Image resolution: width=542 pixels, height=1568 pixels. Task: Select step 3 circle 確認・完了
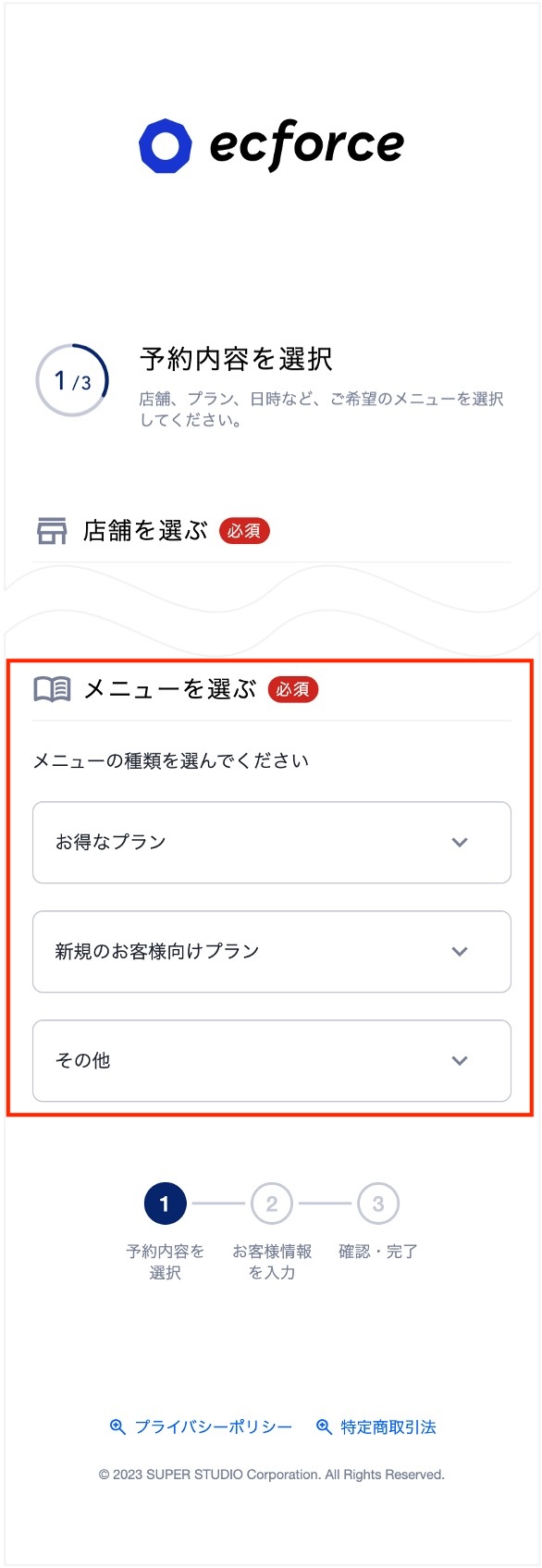378,1204
